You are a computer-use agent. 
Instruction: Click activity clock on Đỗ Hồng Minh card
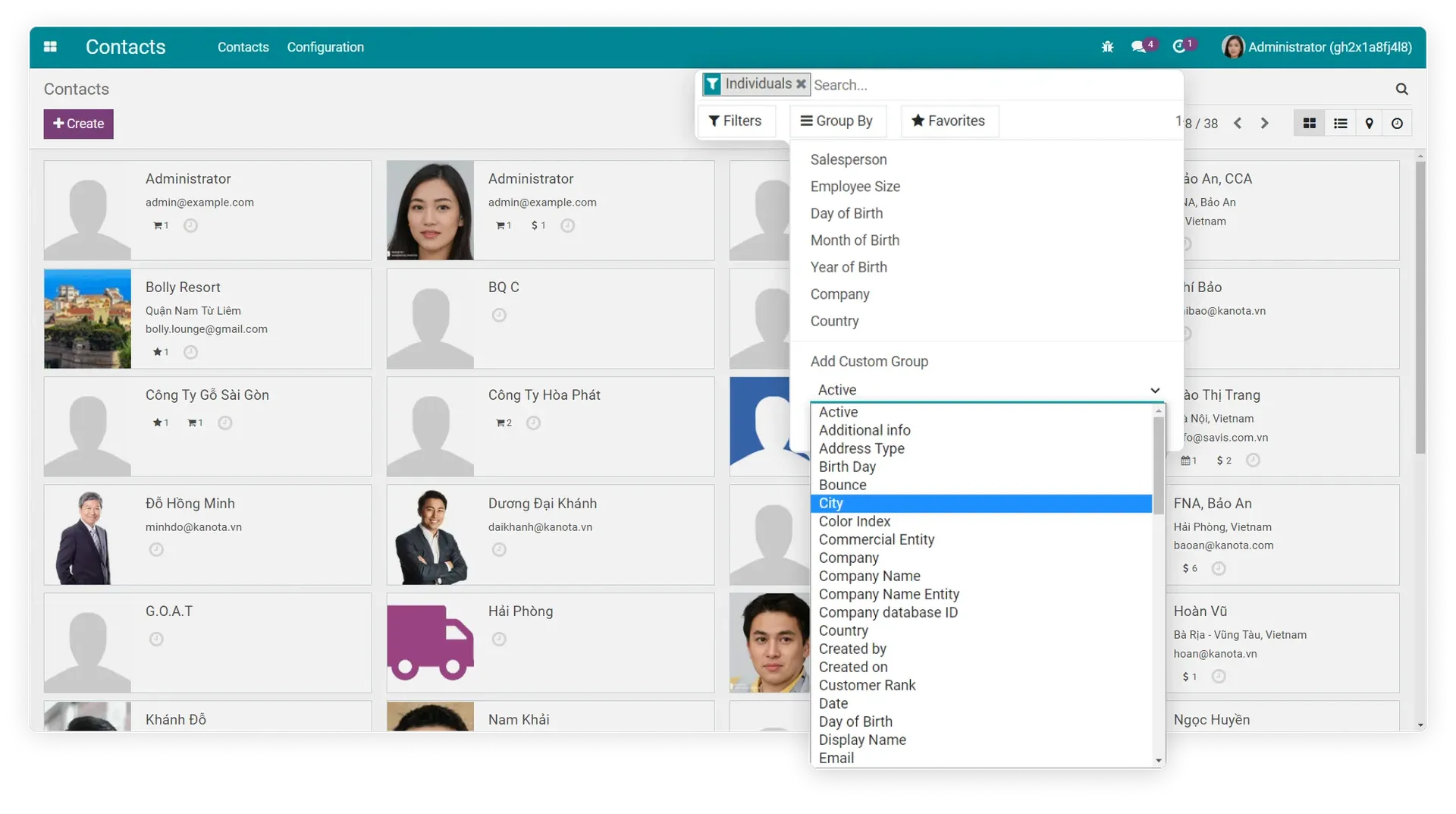click(x=156, y=549)
